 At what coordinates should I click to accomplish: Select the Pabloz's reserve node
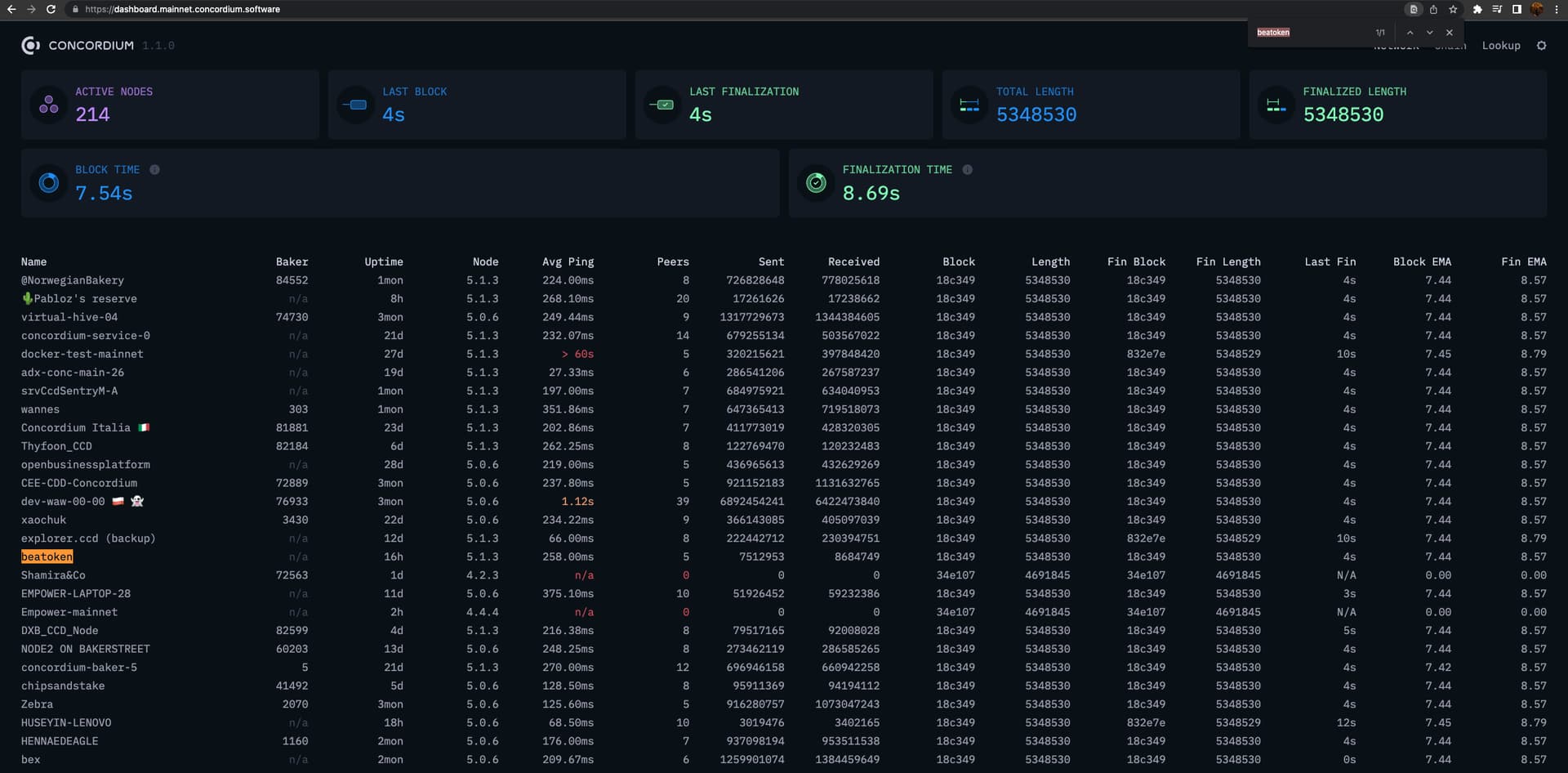click(x=79, y=298)
